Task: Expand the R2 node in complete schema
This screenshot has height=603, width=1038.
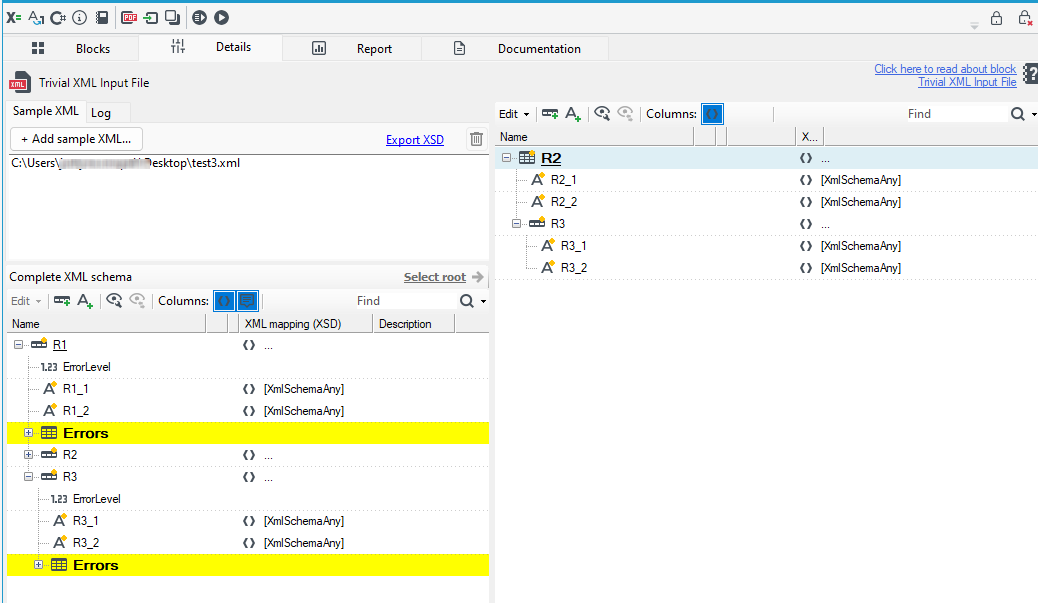Action: coord(28,455)
